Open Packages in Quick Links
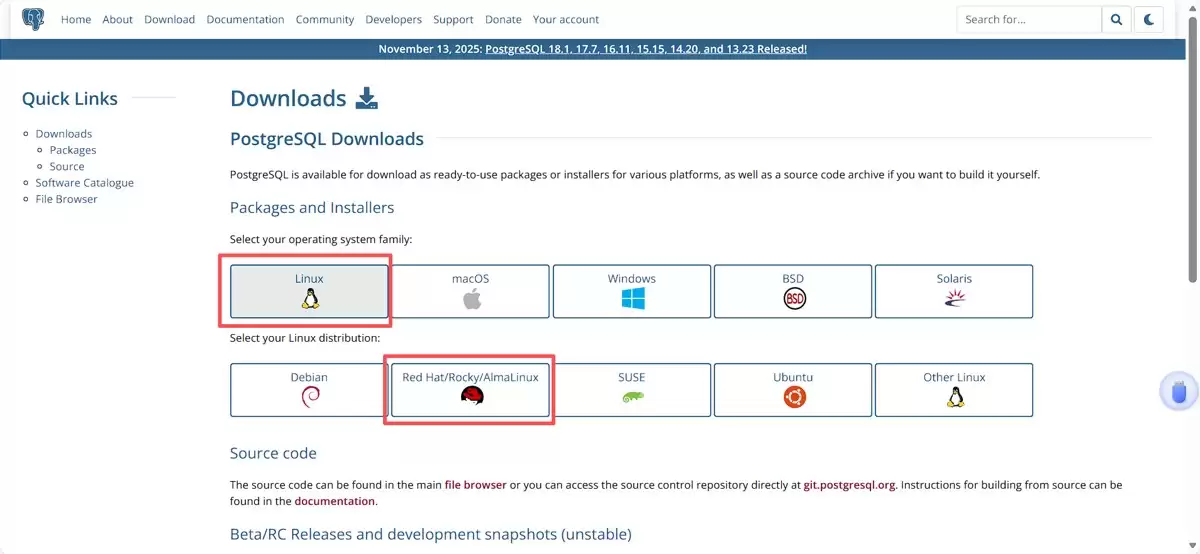The image size is (1200, 554). pos(73,150)
